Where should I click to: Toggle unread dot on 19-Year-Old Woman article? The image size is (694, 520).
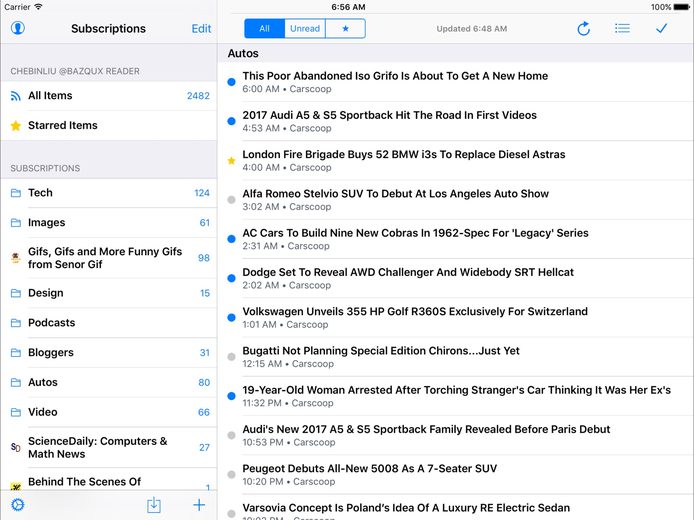(231, 396)
